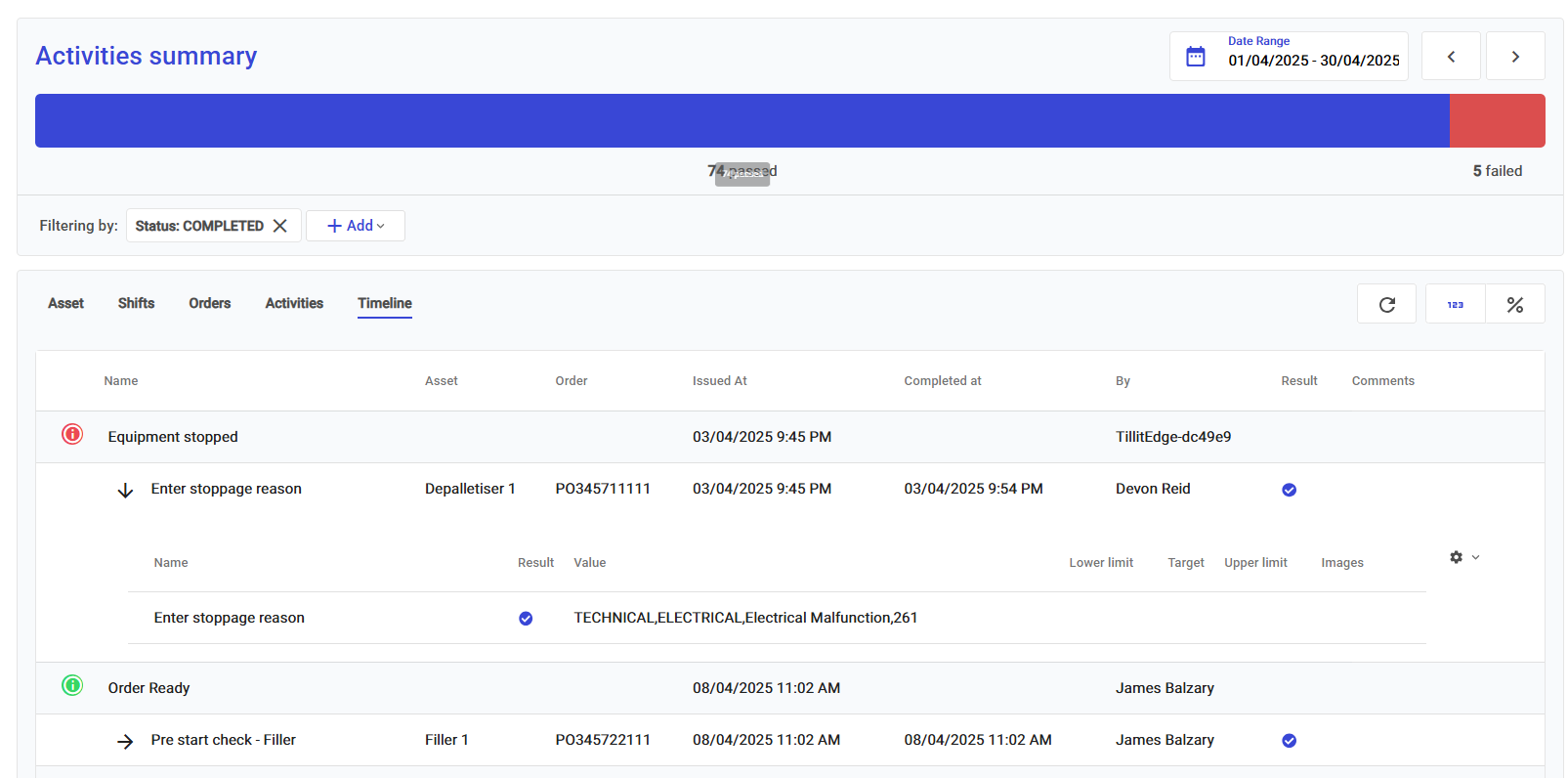Switch display to numeric counts (123)

point(1455,305)
